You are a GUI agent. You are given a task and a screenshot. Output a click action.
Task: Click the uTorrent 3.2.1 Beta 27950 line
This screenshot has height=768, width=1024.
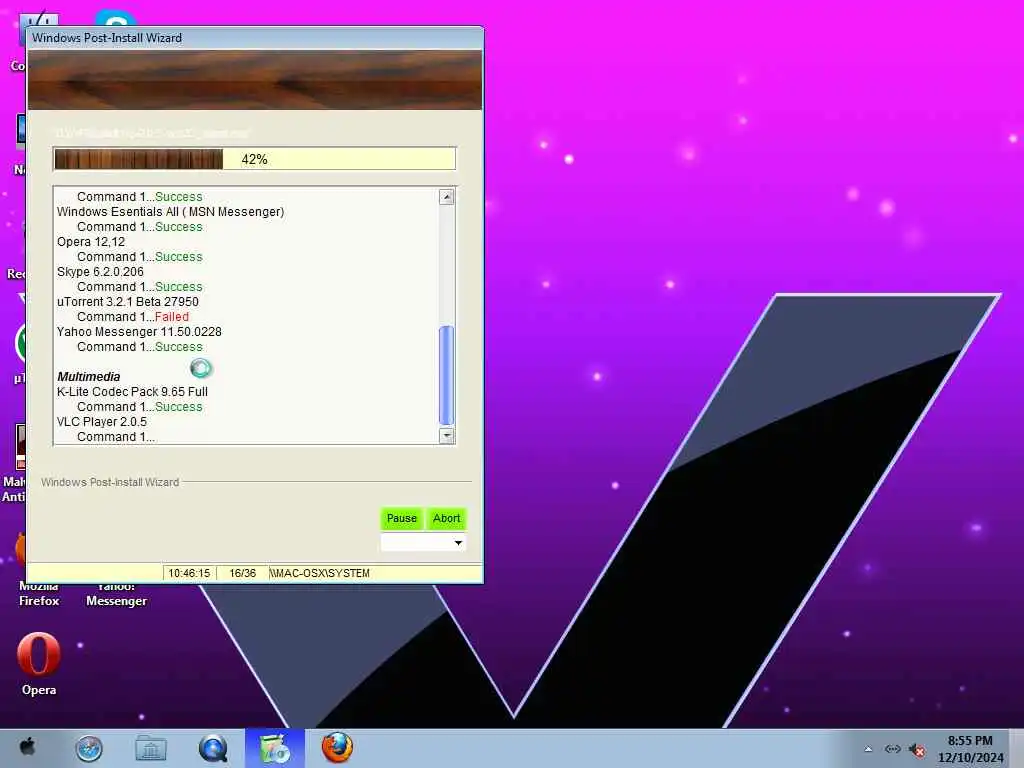[x=128, y=302]
